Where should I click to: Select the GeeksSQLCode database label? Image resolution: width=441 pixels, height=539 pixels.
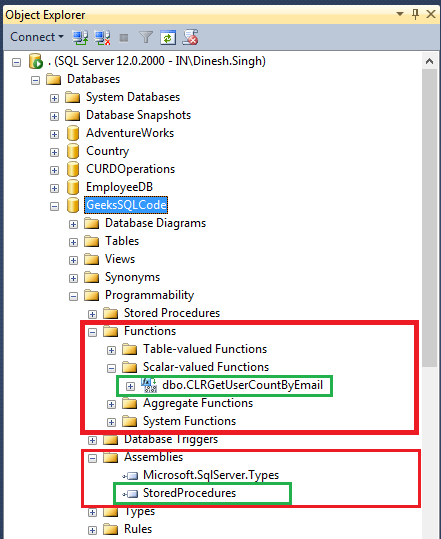[x=126, y=205]
